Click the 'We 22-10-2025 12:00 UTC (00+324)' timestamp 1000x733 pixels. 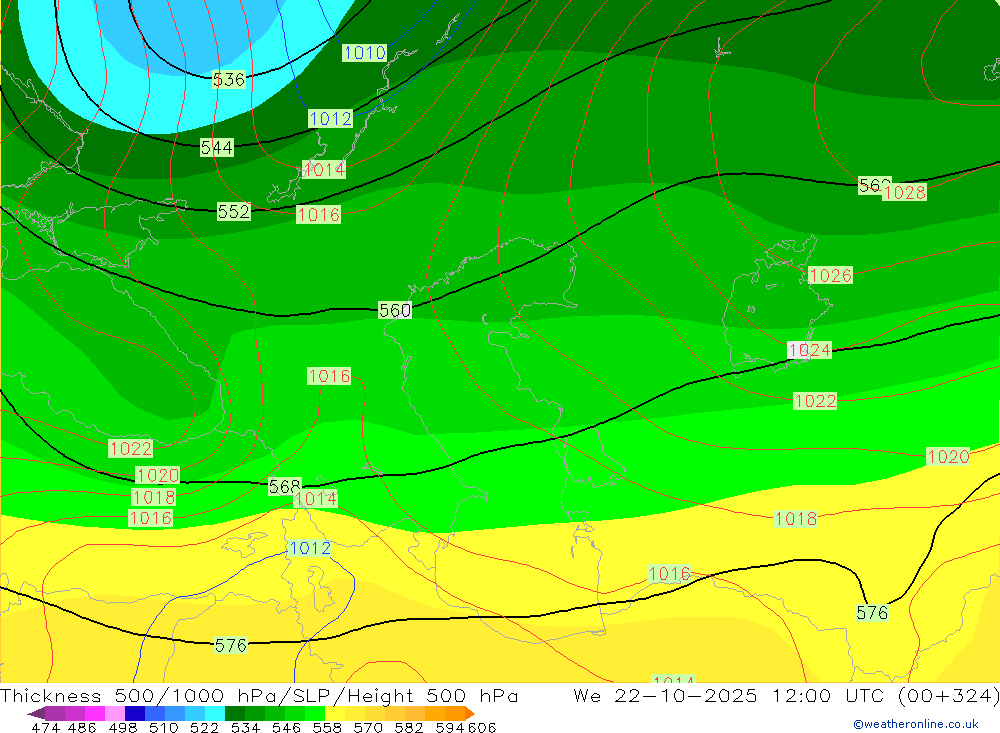[x=786, y=695]
